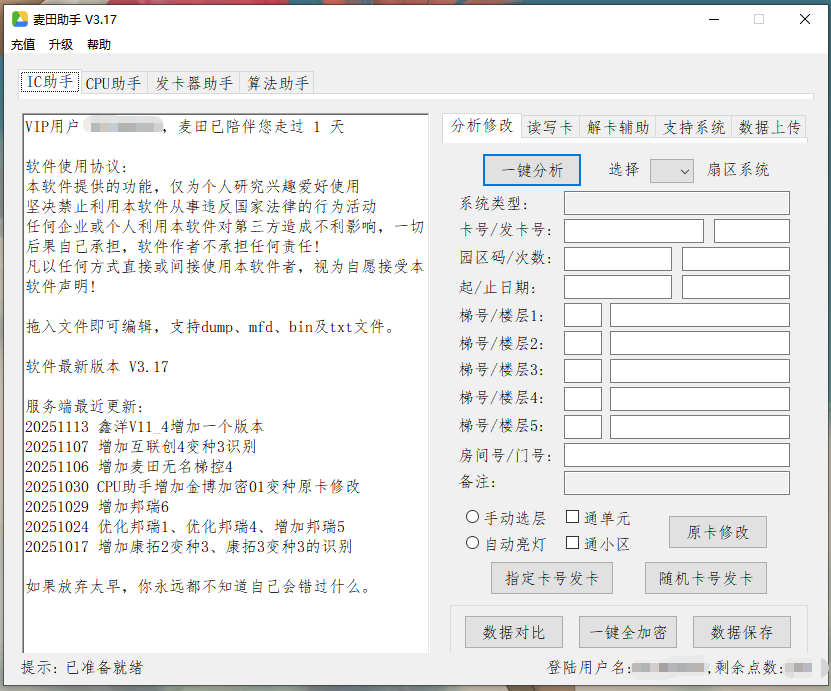
Task: Open the 帮助 menu
Action: tap(98, 44)
